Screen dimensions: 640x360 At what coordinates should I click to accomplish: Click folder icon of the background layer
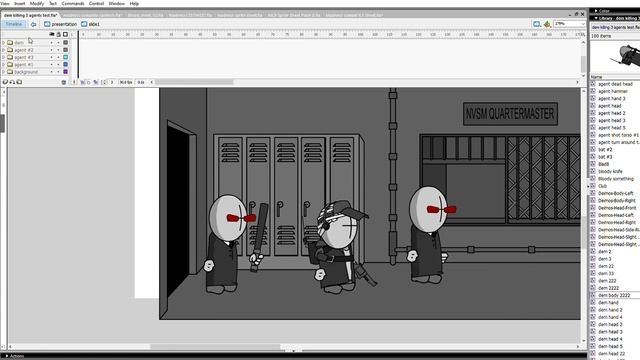[x=10, y=72]
